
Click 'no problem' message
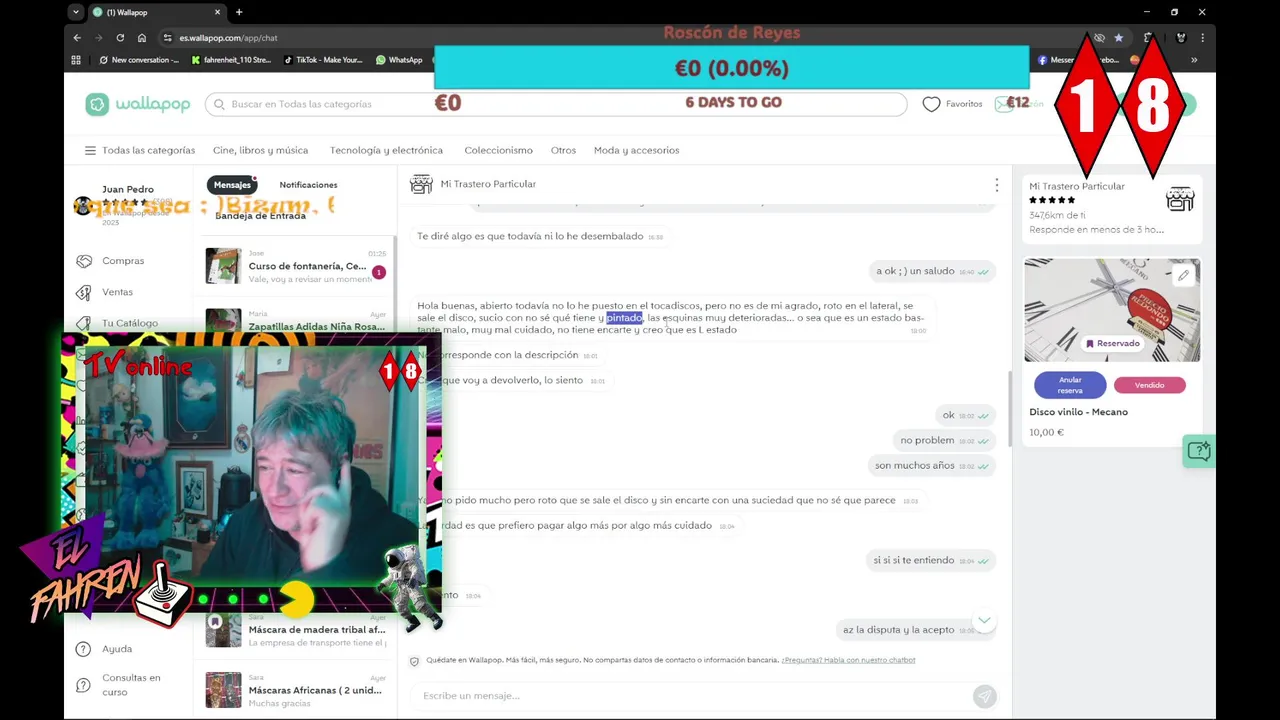click(x=927, y=440)
